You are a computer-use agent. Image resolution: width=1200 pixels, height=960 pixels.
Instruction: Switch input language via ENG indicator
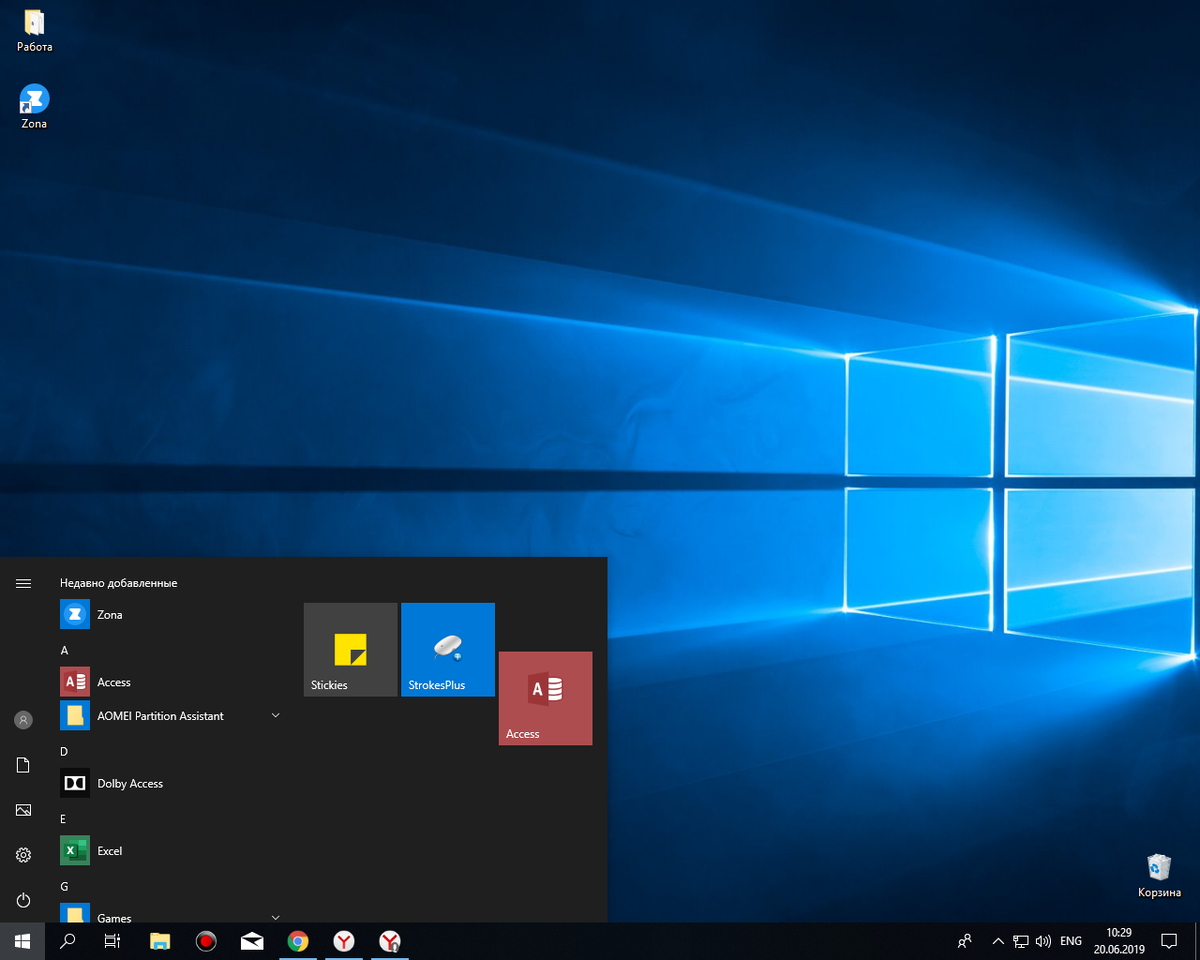1071,941
